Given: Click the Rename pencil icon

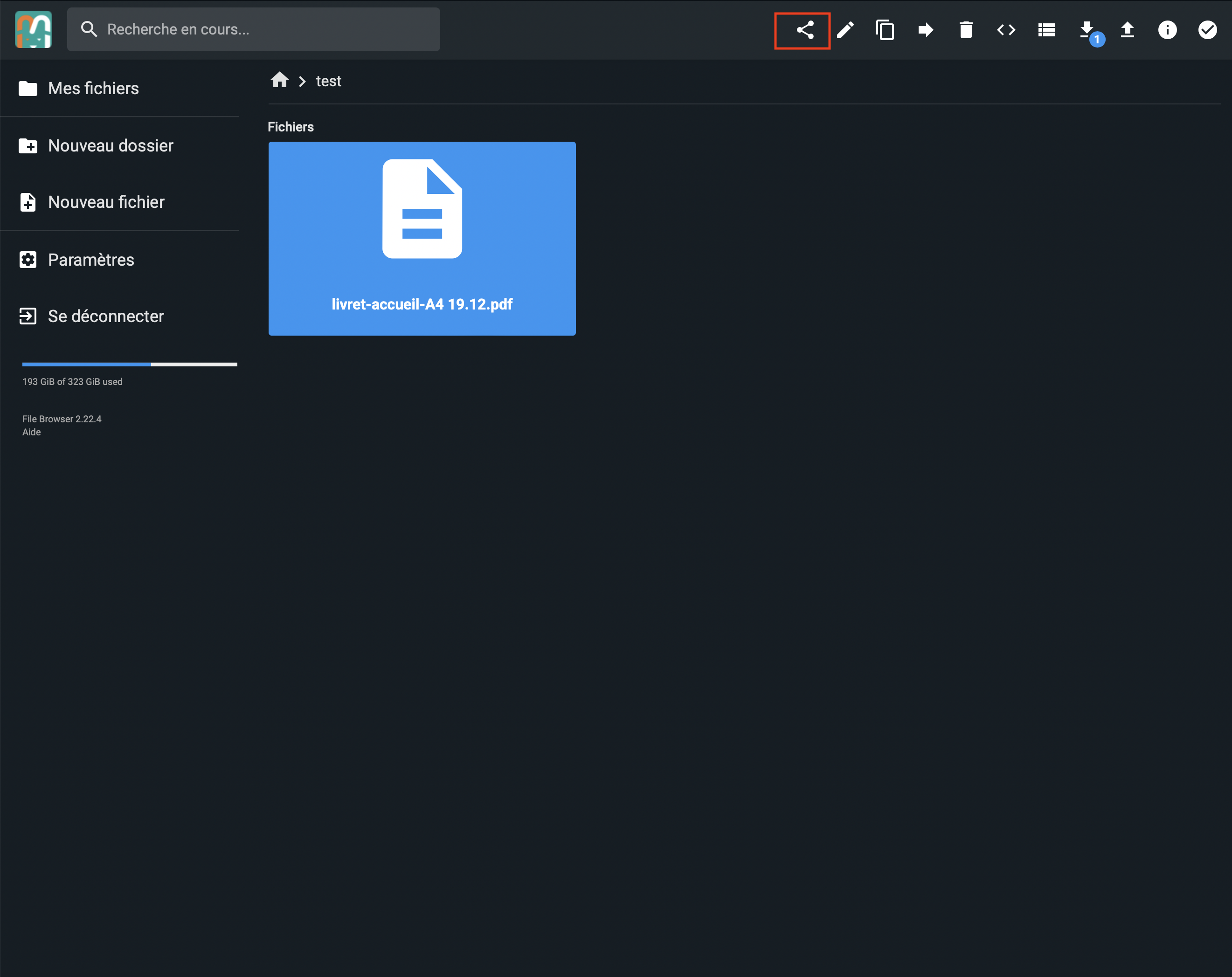Looking at the screenshot, I should coord(845,30).
